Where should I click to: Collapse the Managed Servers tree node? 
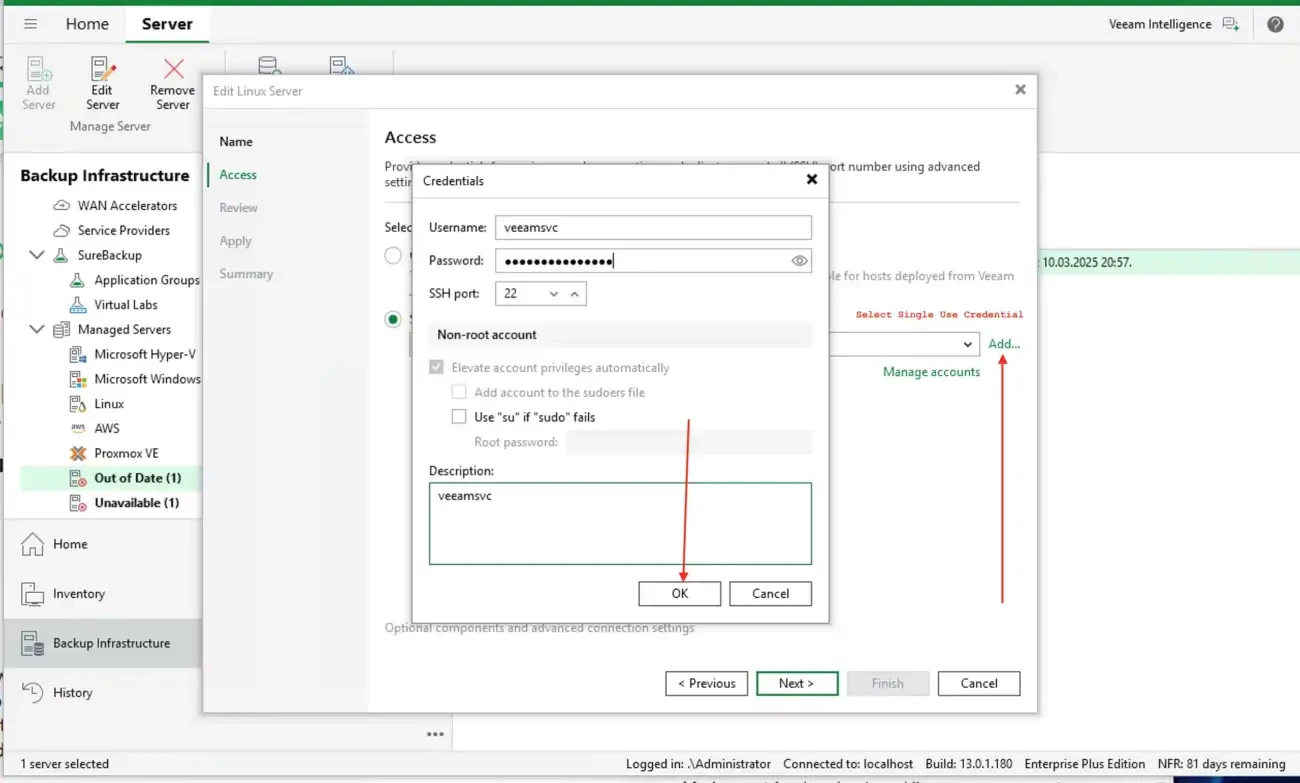37,329
